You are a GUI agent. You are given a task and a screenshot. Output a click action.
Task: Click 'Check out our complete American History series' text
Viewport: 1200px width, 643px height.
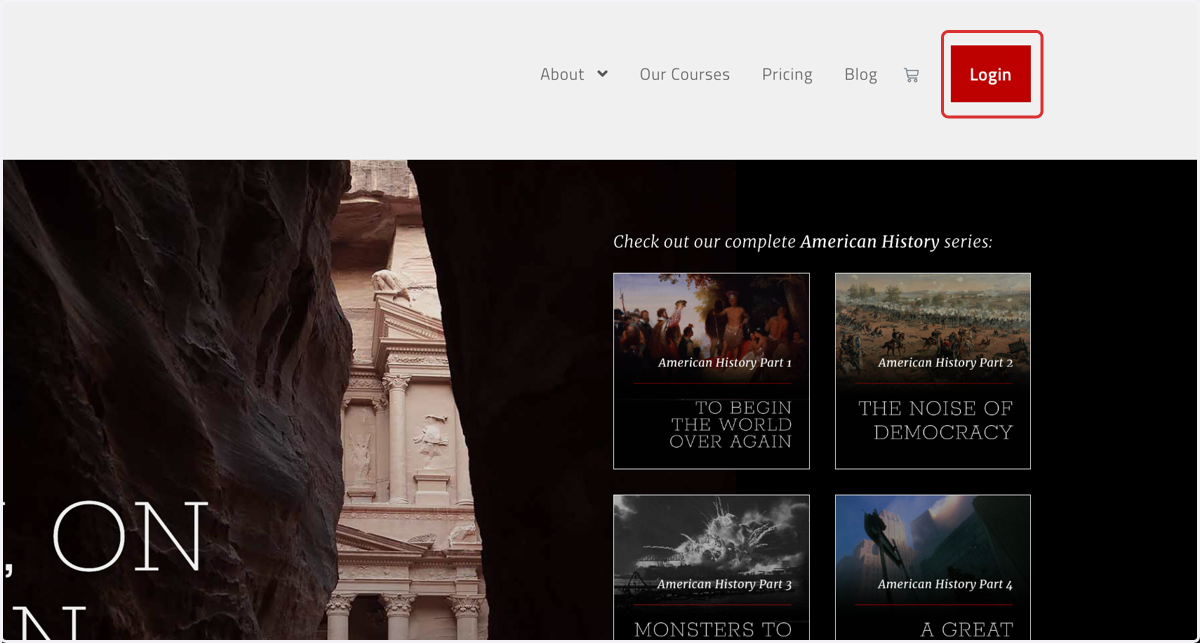pyautogui.click(x=802, y=242)
